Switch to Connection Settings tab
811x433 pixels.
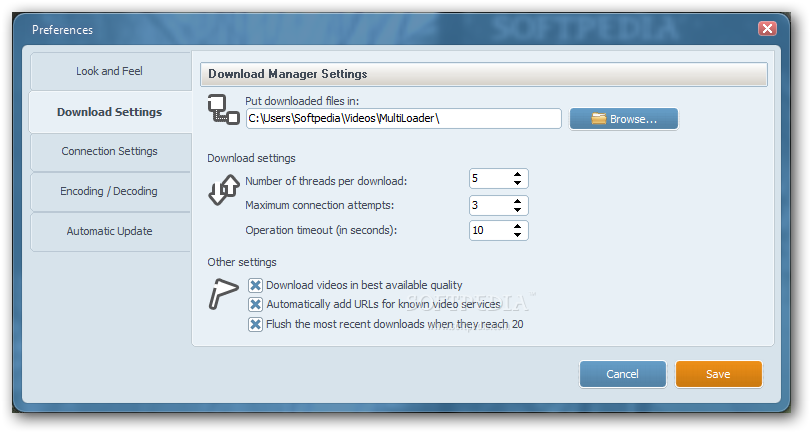pos(110,151)
